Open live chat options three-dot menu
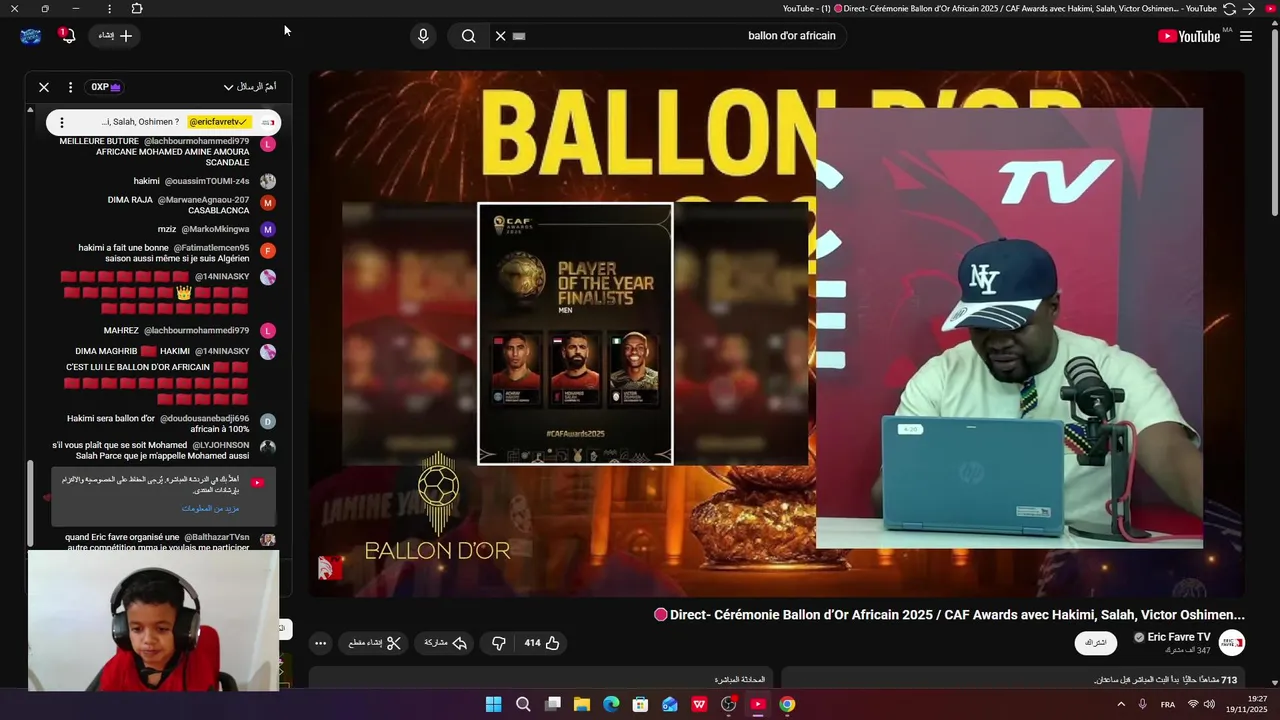The width and height of the screenshot is (1280, 720). pyautogui.click(x=70, y=87)
